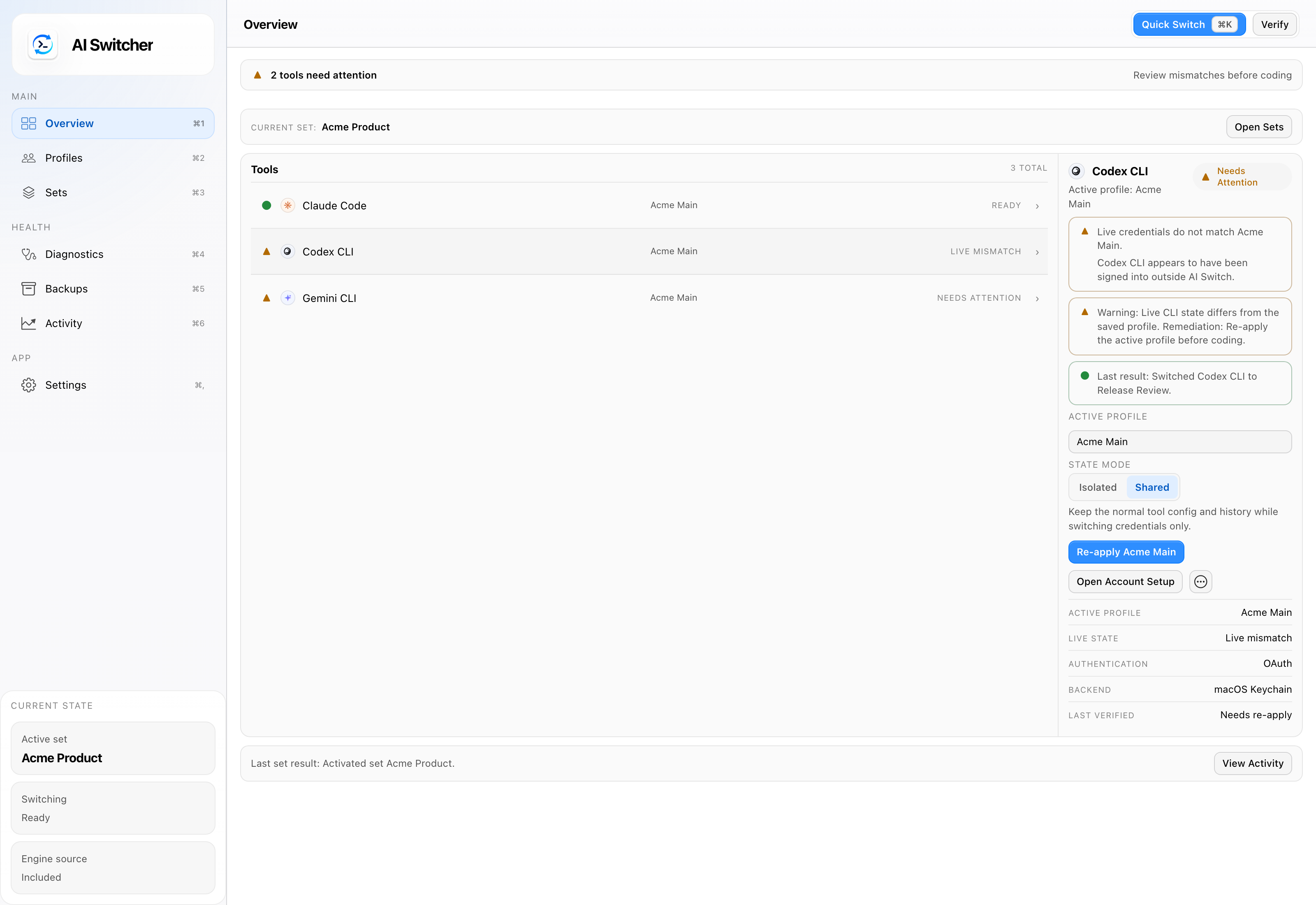Click current set name 'Acme Product'
The width and height of the screenshot is (1316, 905).
click(x=355, y=127)
